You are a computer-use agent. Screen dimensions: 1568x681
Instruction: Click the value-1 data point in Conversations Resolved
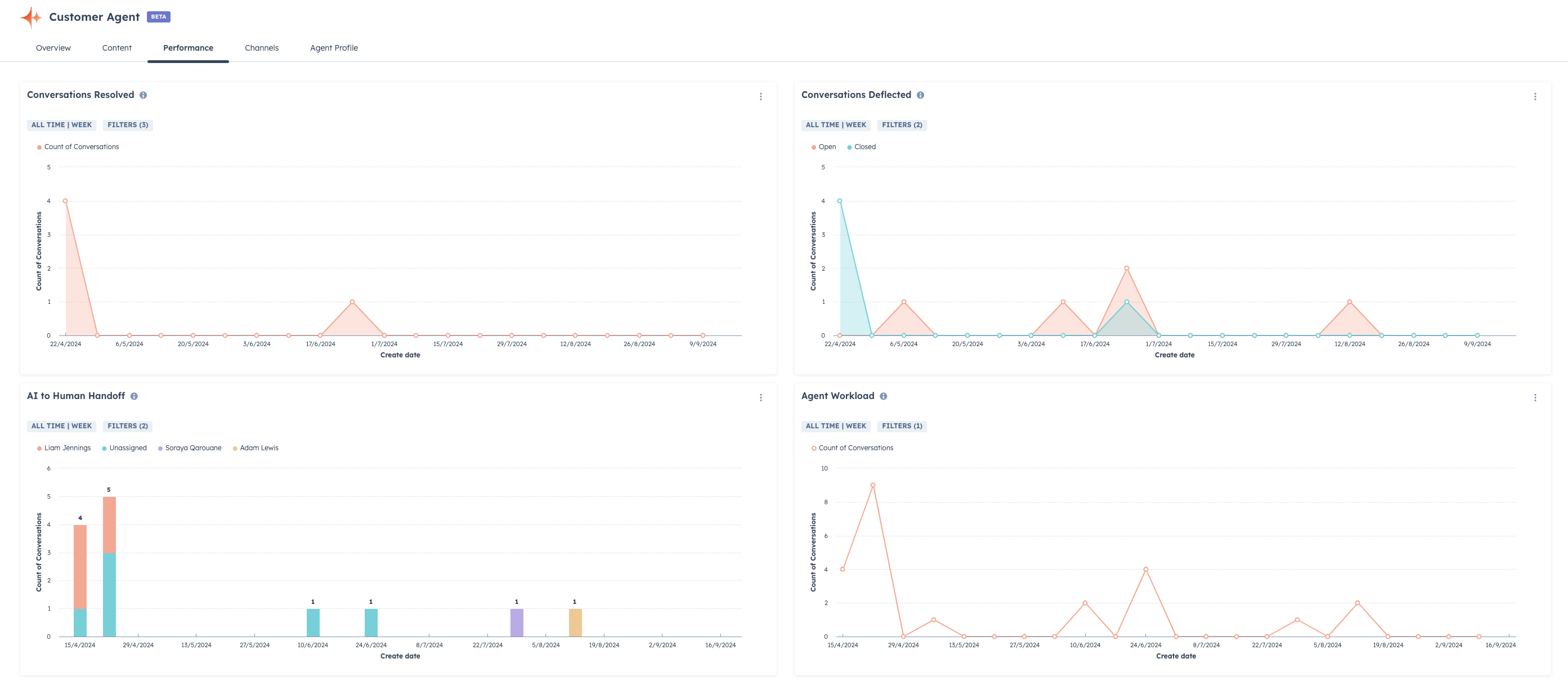(352, 302)
